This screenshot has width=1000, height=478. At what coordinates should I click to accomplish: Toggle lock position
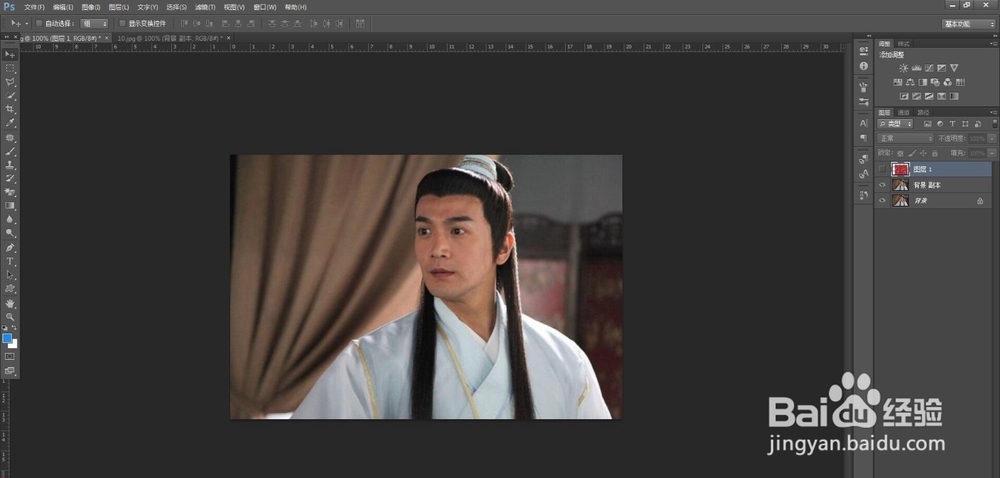point(923,154)
